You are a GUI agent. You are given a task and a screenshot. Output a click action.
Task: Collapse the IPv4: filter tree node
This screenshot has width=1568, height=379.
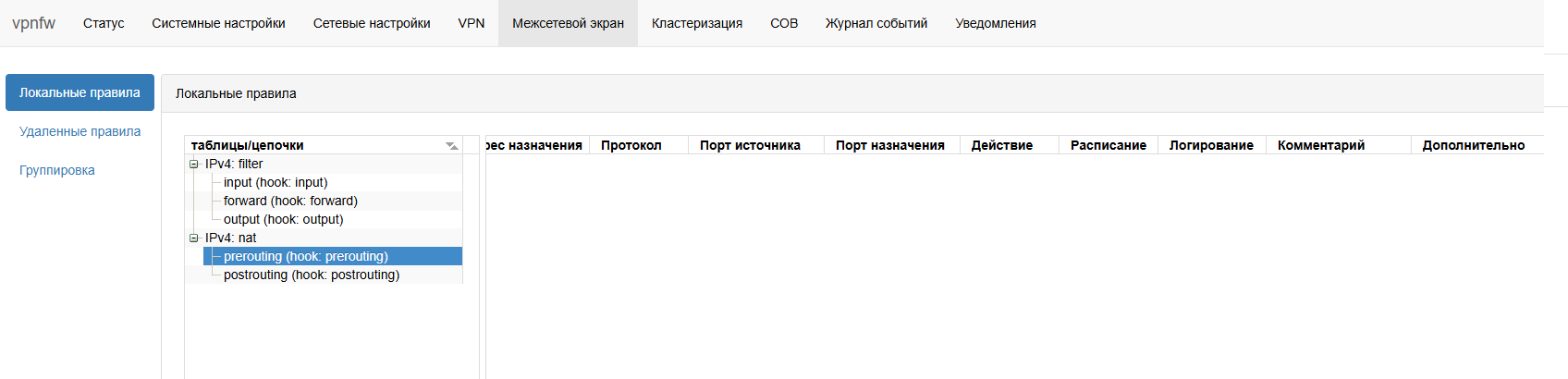[194, 165]
